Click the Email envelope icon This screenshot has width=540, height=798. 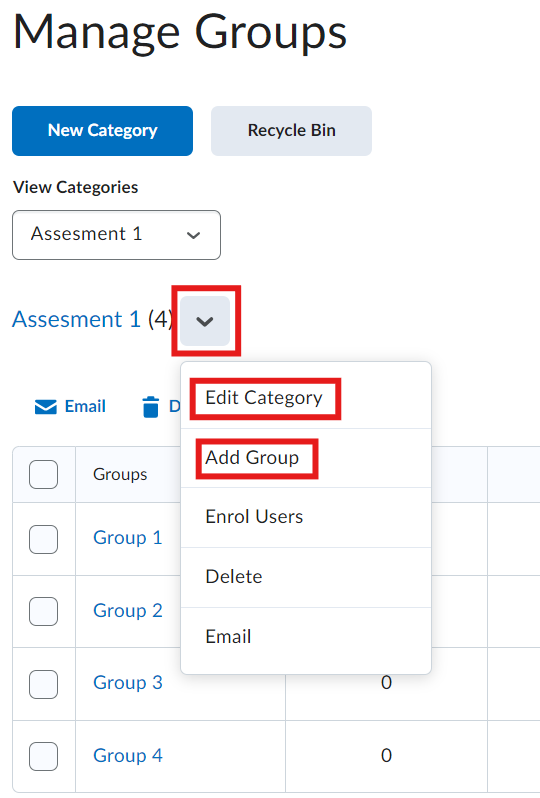coord(45,407)
